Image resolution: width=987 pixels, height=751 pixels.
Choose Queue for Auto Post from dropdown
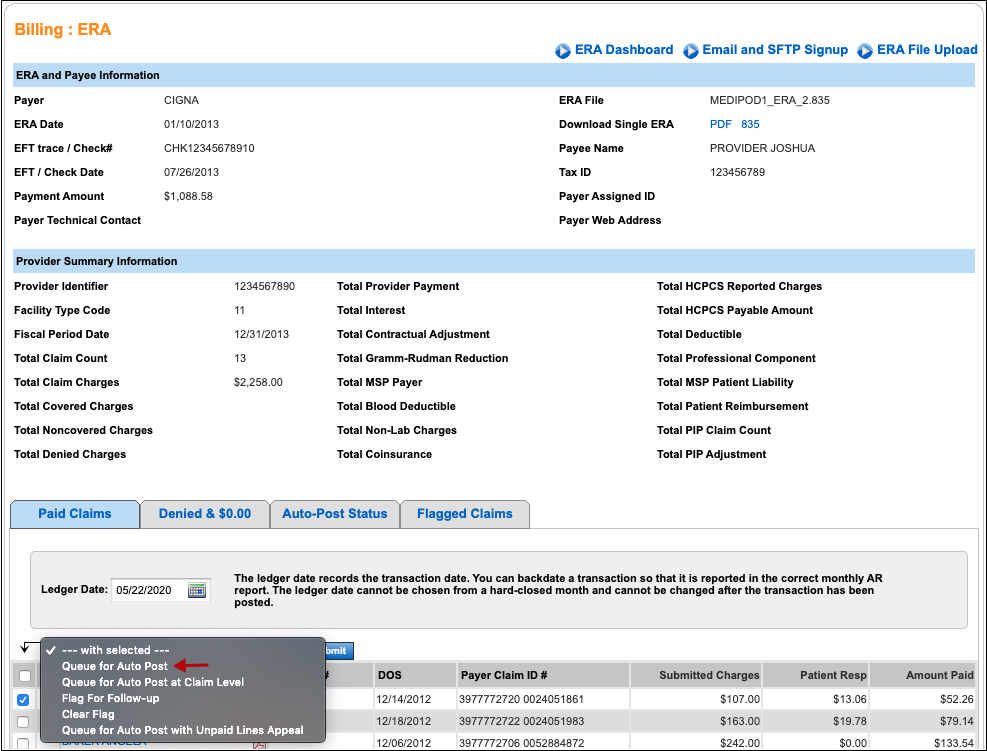pyautogui.click(x=115, y=666)
